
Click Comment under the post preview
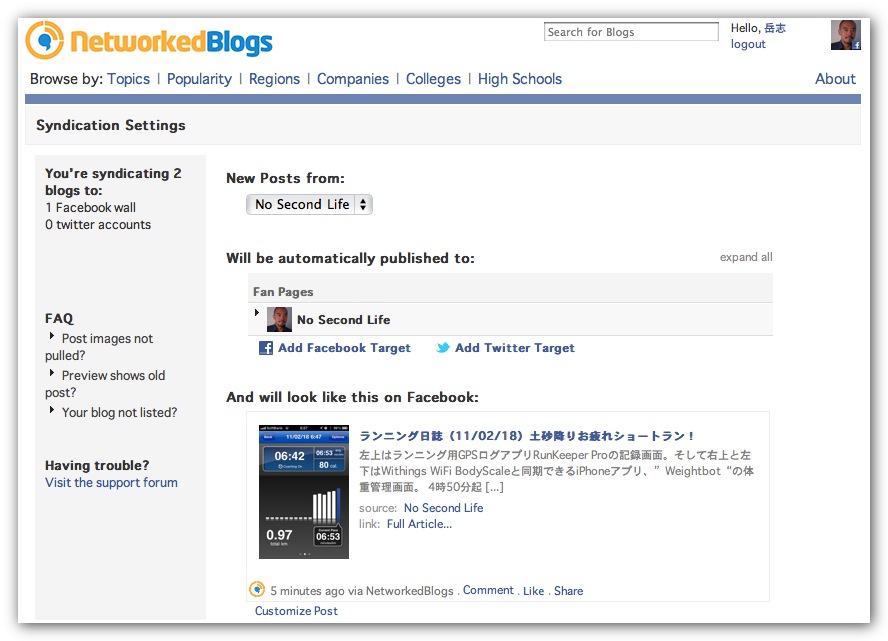point(488,590)
